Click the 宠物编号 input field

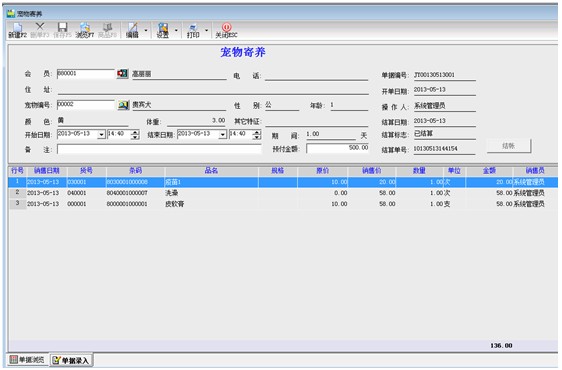pos(86,104)
